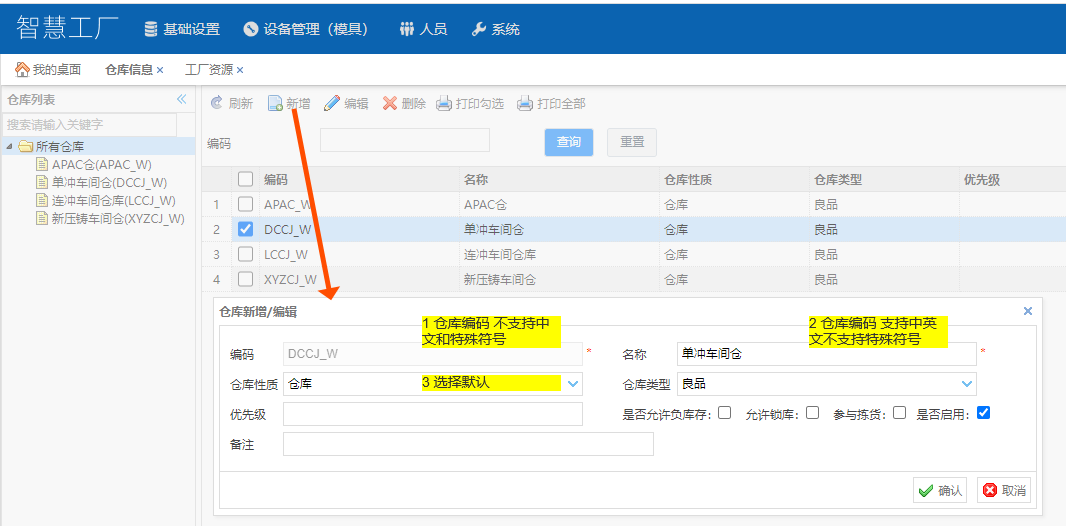This screenshot has height=526, width=1066.
Task: Click the 编辑 pencil edit icon
Action: [332, 103]
